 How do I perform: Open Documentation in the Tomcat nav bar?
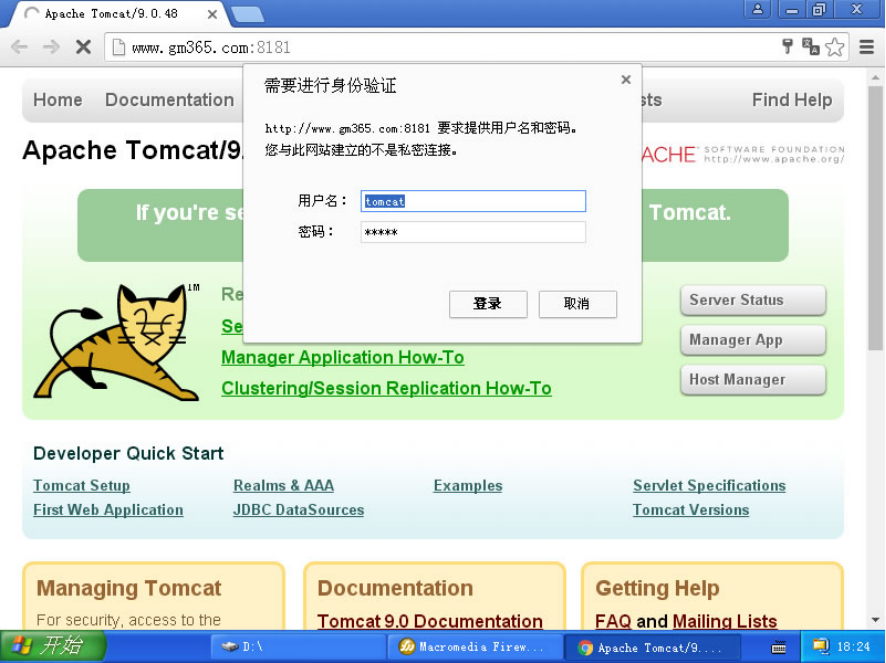click(170, 100)
